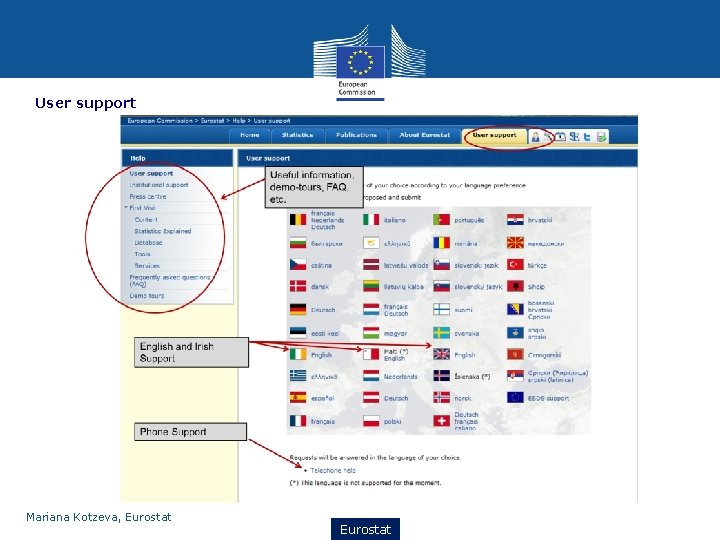This screenshot has height=540, width=720.
Task: Choose the Spanish flag
Action: click(298, 398)
